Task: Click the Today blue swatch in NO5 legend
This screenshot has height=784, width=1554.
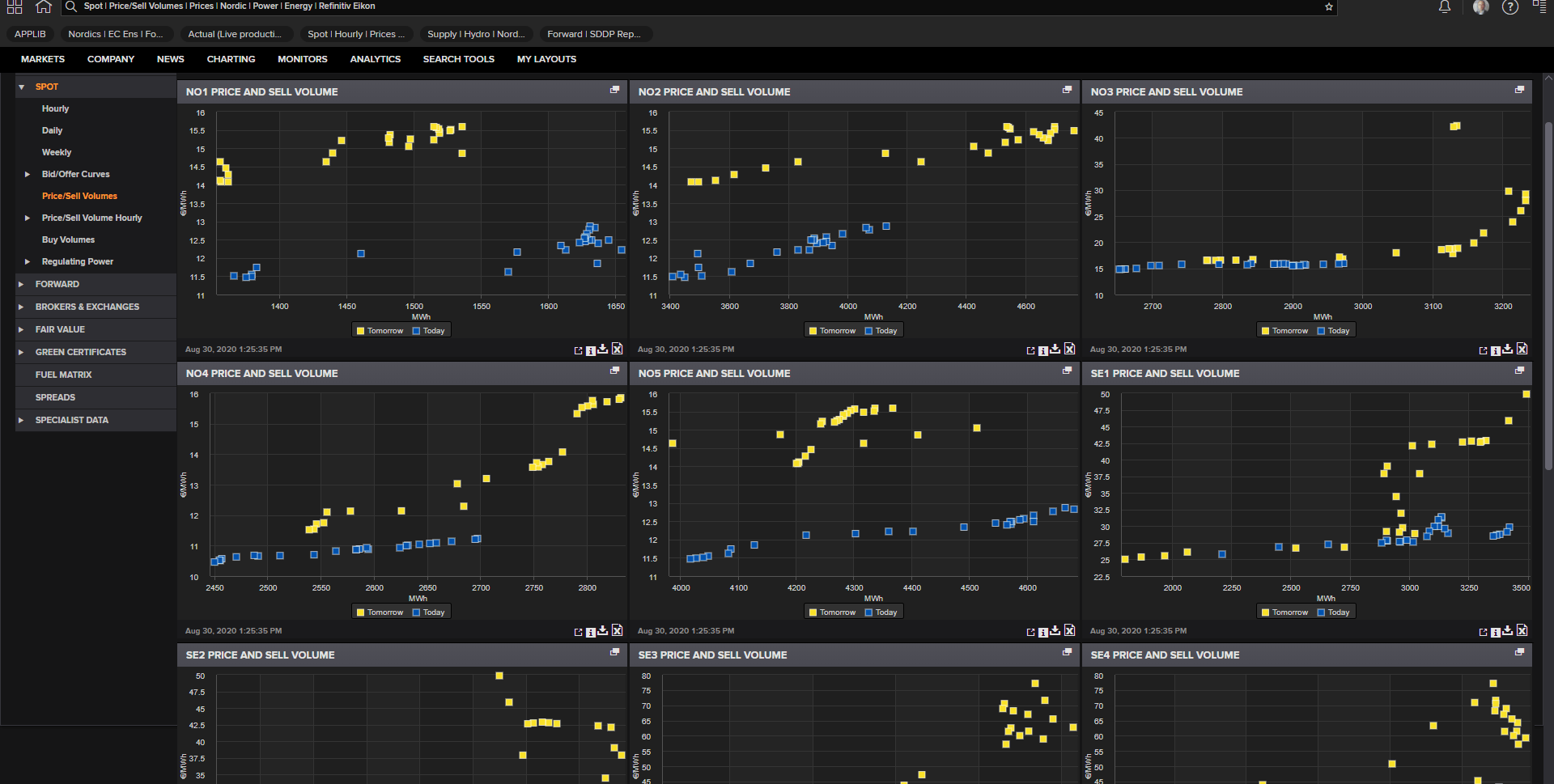Action: 868,612
